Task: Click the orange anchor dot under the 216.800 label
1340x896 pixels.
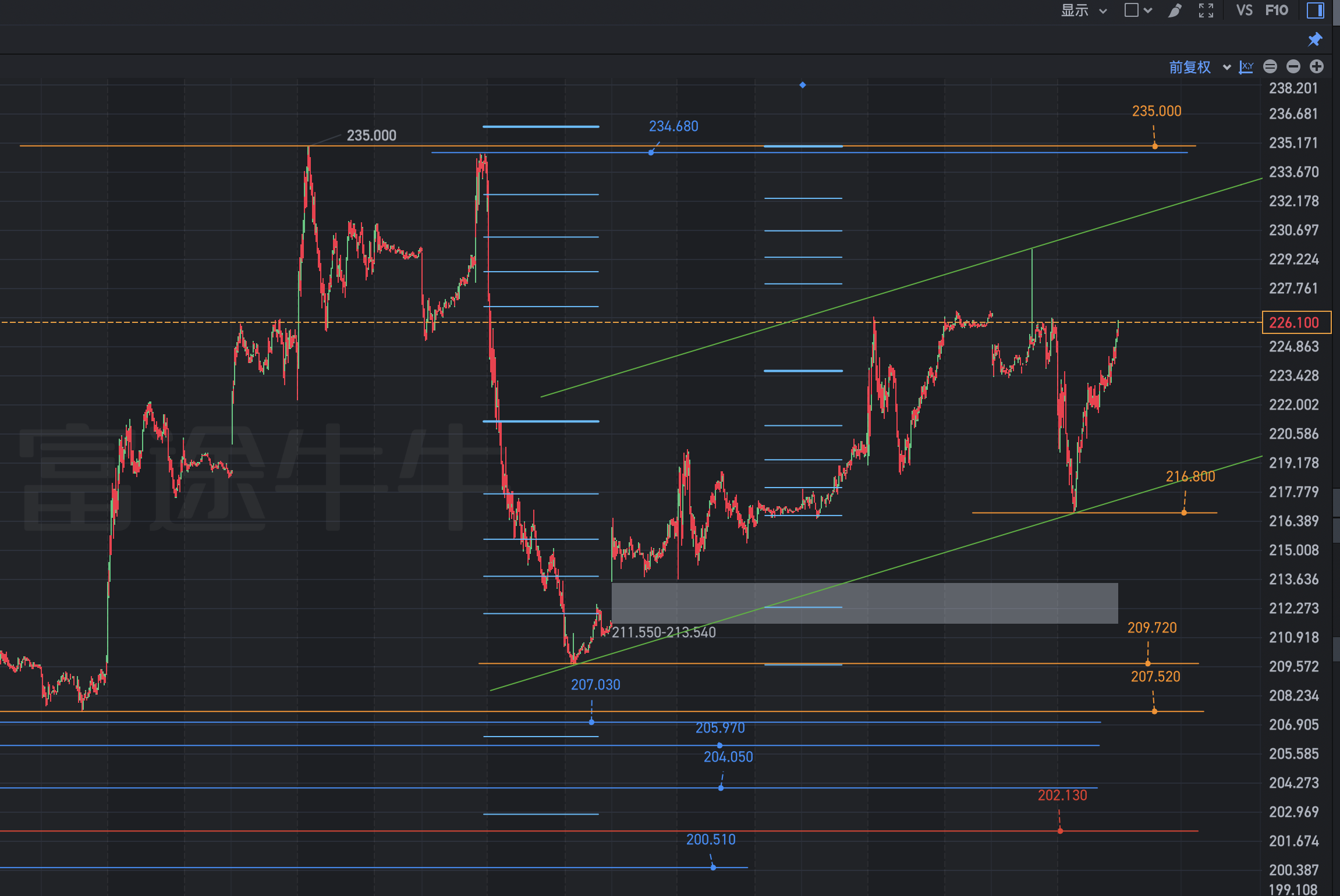Action: [x=1184, y=513]
